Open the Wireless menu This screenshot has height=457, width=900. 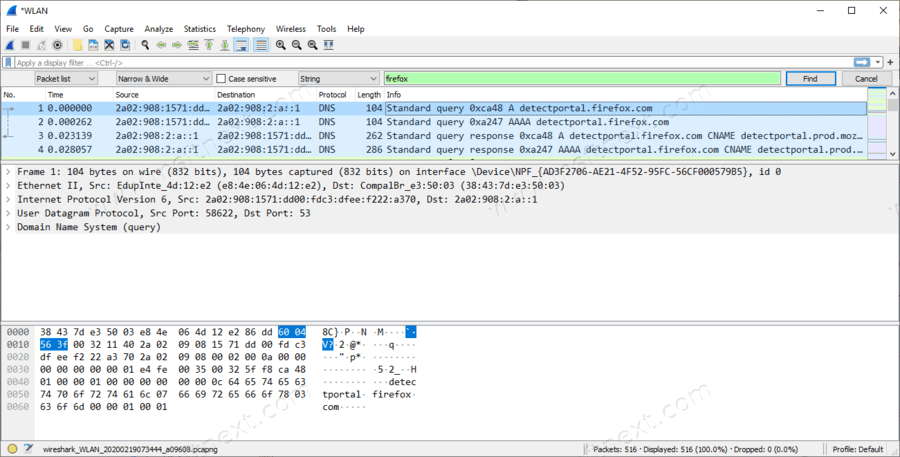click(x=290, y=29)
